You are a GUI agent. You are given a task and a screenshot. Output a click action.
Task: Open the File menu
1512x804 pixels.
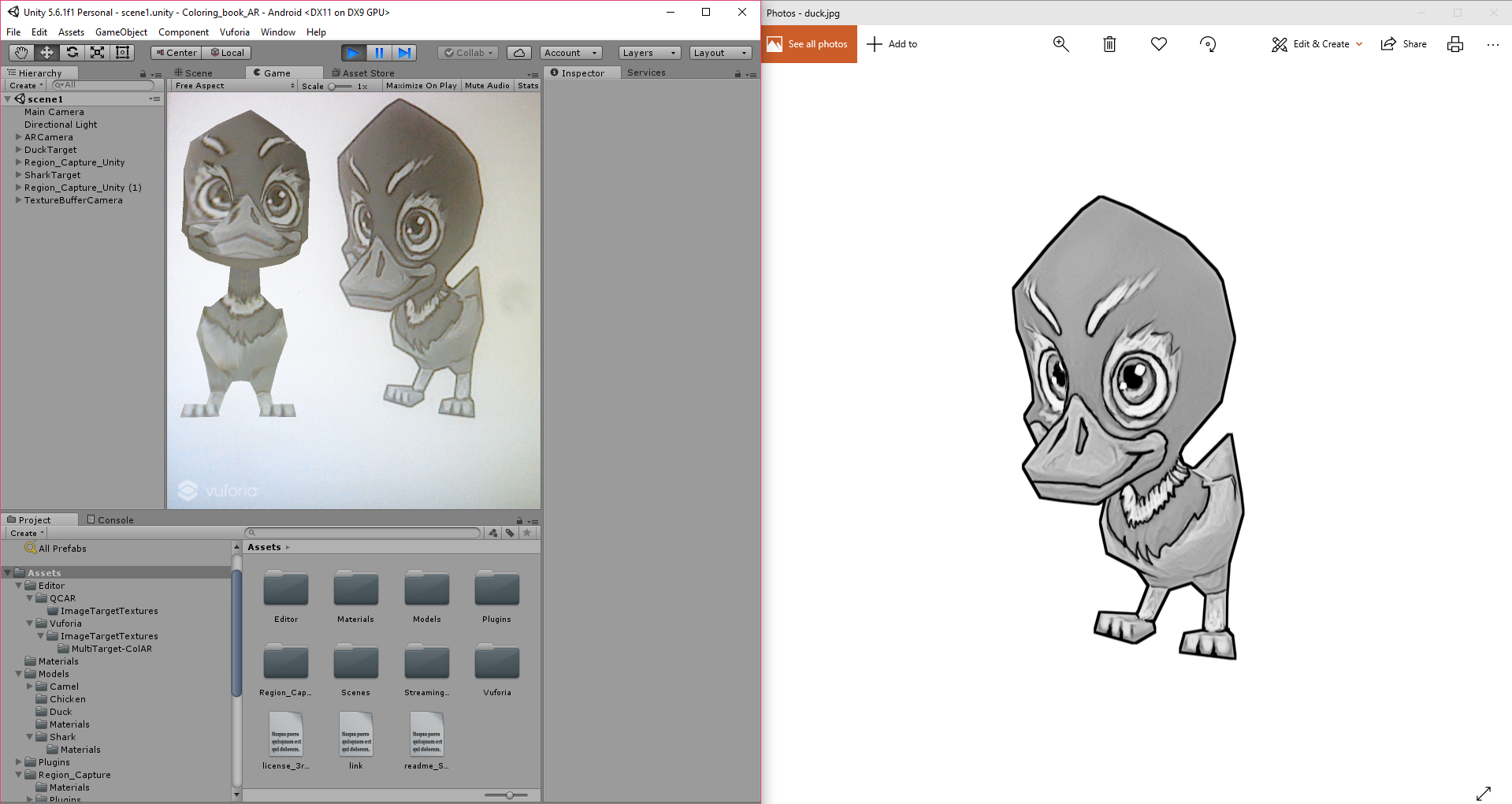(x=13, y=32)
